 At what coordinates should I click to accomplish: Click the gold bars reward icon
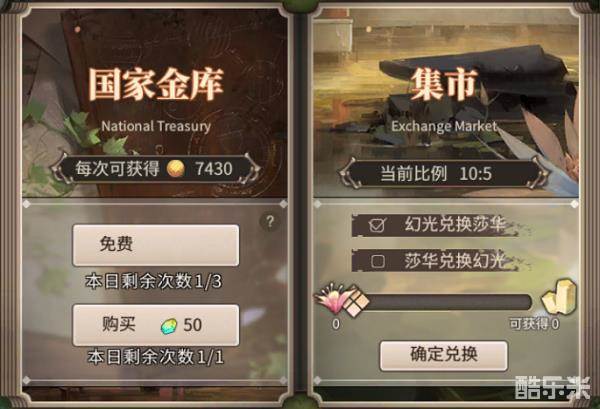coord(559,297)
